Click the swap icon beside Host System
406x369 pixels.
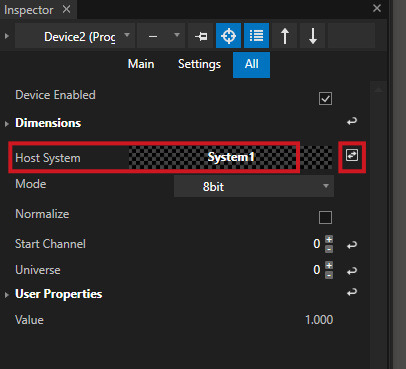[352, 155]
